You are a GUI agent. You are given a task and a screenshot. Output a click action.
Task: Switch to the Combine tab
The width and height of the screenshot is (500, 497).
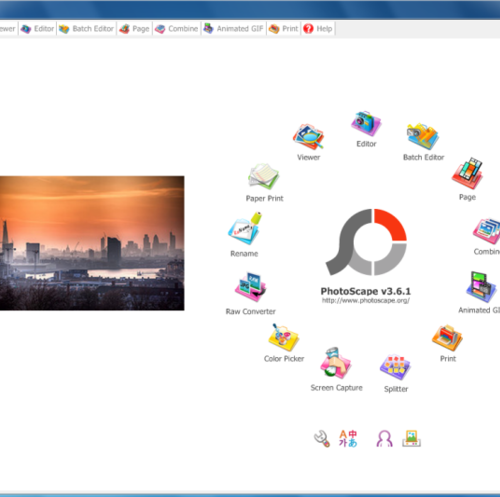pyautogui.click(x=177, y=29)
